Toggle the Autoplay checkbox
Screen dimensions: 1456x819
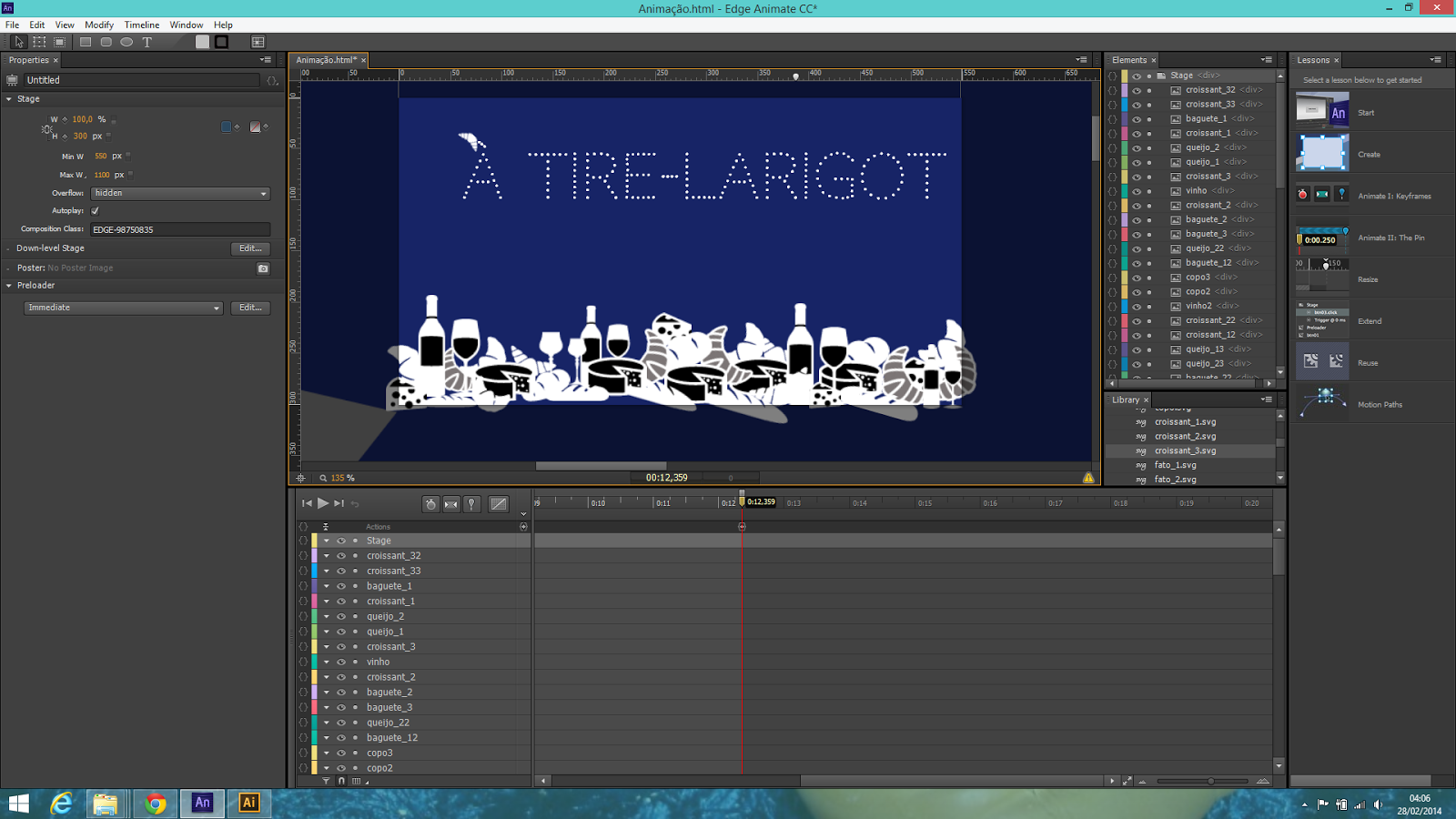95,211
